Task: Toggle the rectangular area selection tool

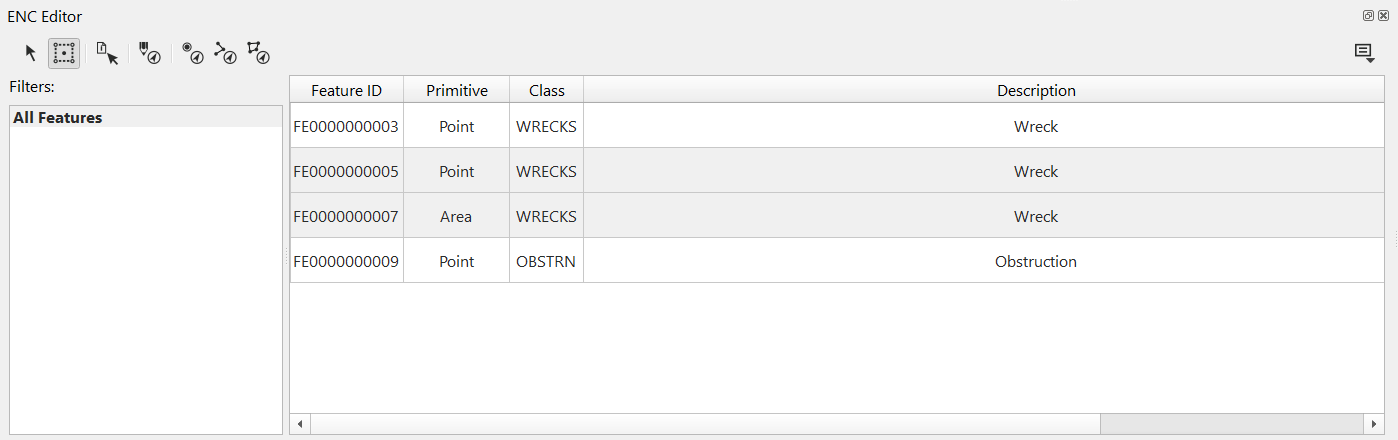Action: click(x=64, y=53)
